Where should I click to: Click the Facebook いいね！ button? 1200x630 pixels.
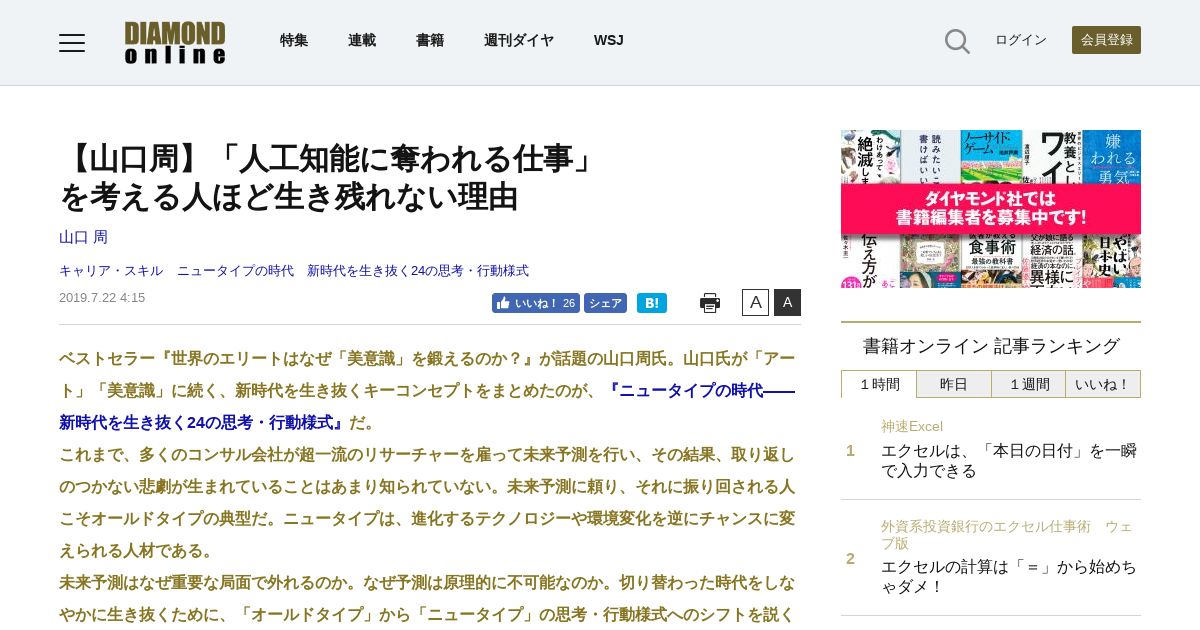coord(535,303)
